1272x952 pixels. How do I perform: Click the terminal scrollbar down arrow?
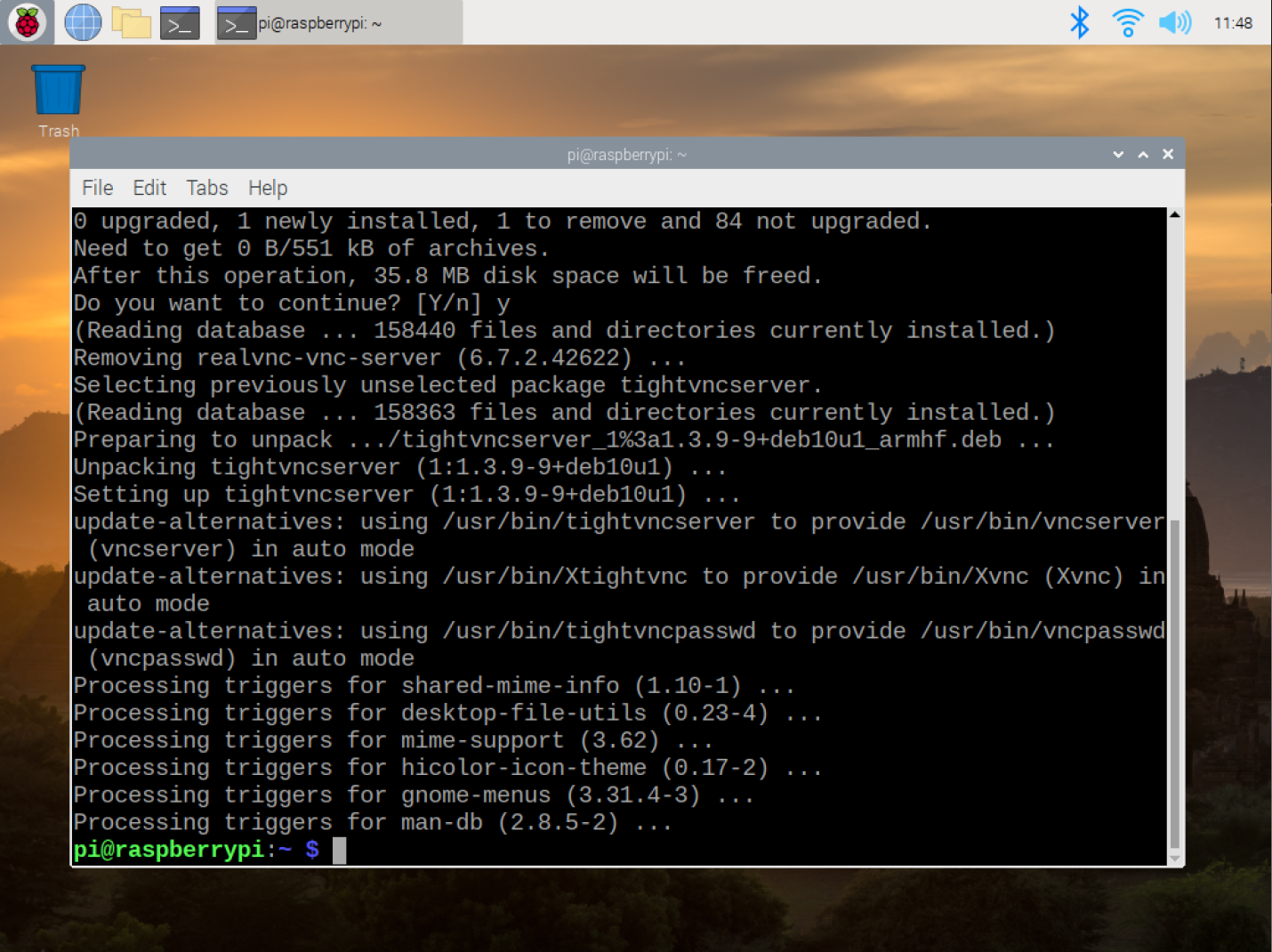click(1175, 859)
